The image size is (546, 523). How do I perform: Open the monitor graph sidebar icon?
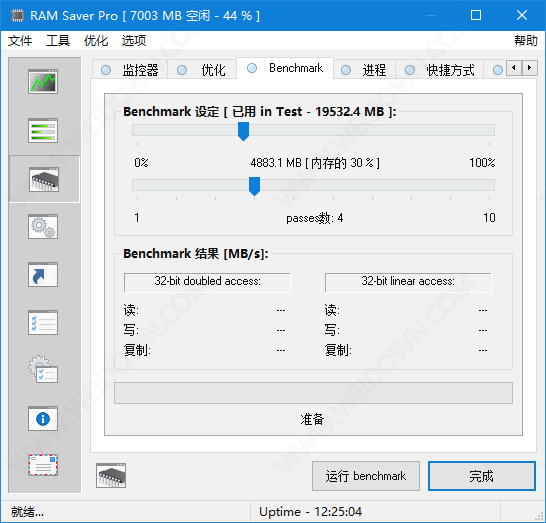[43, 81]
